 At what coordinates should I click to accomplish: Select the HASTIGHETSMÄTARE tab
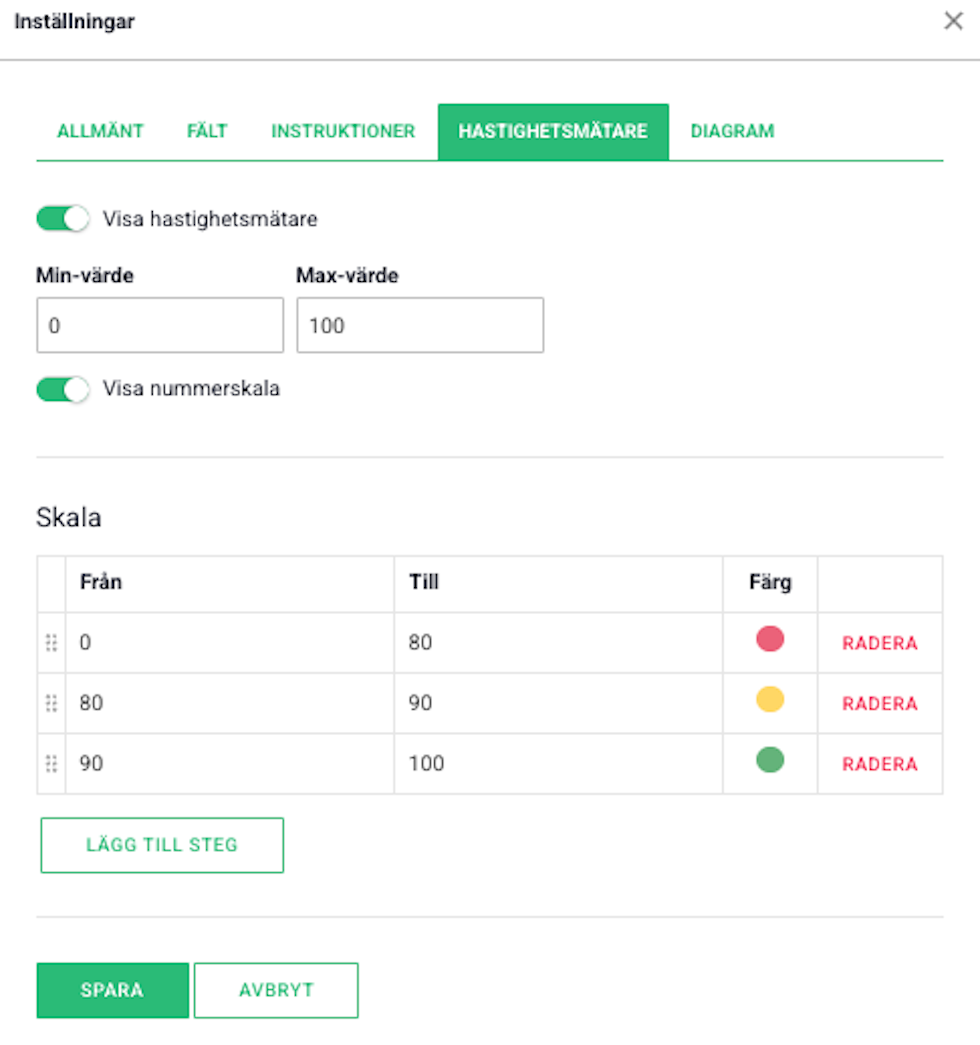pos(553,131)
